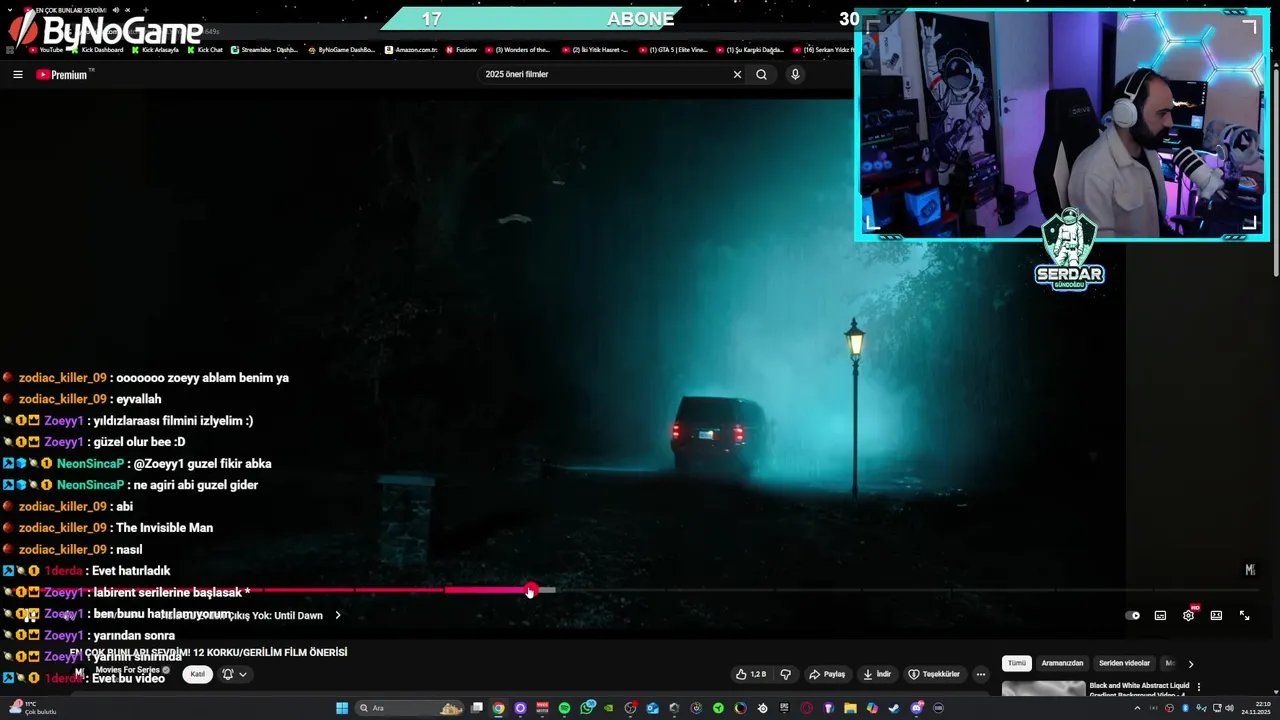Open 'Black and White Abstract Liquid' suggested video thumbnail
The width and height of the screenshot is (1280, 720).
1043,689
